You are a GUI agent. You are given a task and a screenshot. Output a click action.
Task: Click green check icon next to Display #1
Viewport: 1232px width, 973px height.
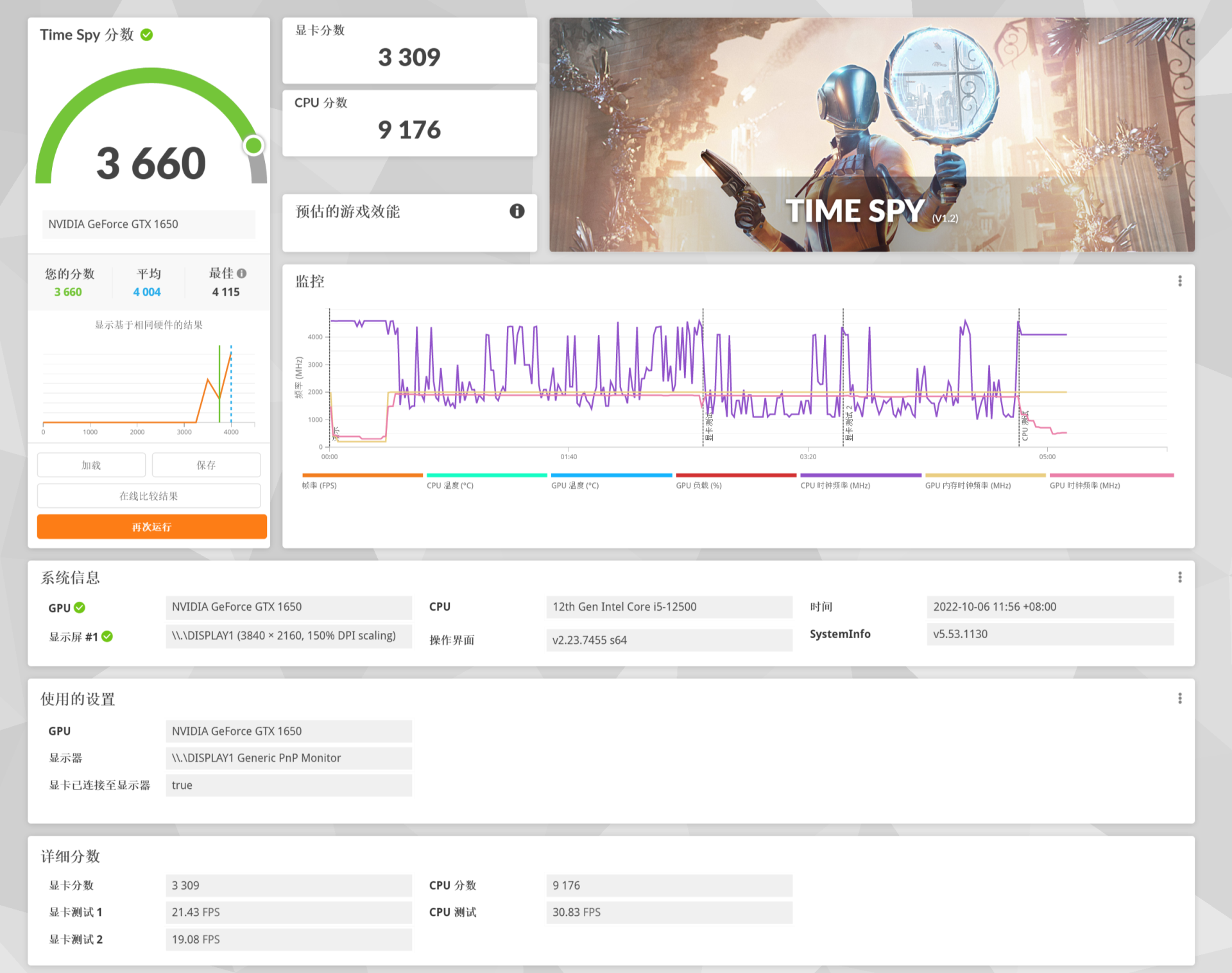(x=107, y=636)
